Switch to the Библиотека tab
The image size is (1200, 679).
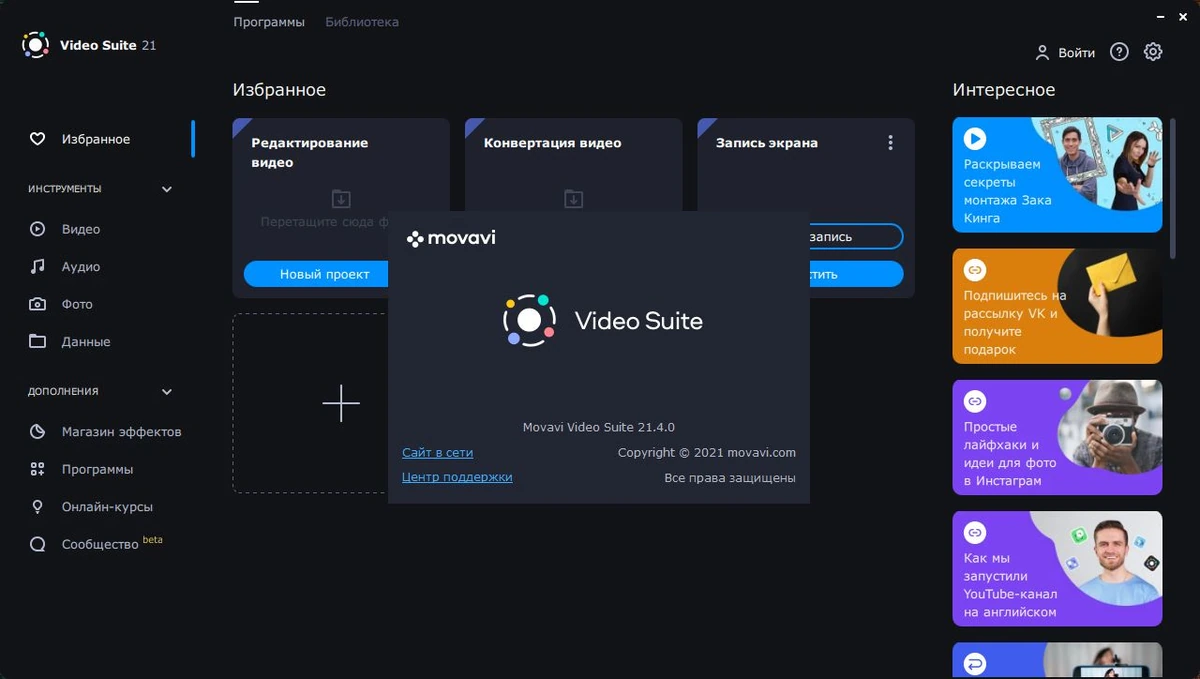[362, 22]
